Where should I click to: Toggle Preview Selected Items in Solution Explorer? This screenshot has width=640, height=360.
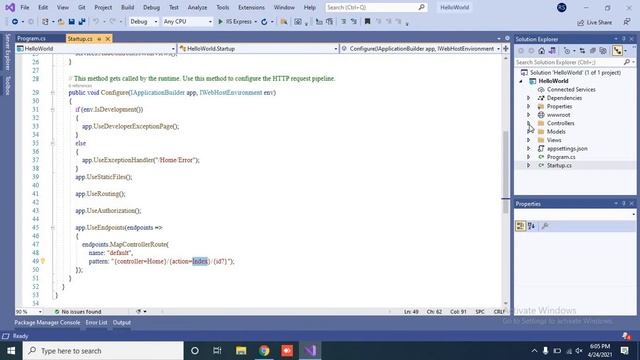pyautogui.click(x=618, y=51)
